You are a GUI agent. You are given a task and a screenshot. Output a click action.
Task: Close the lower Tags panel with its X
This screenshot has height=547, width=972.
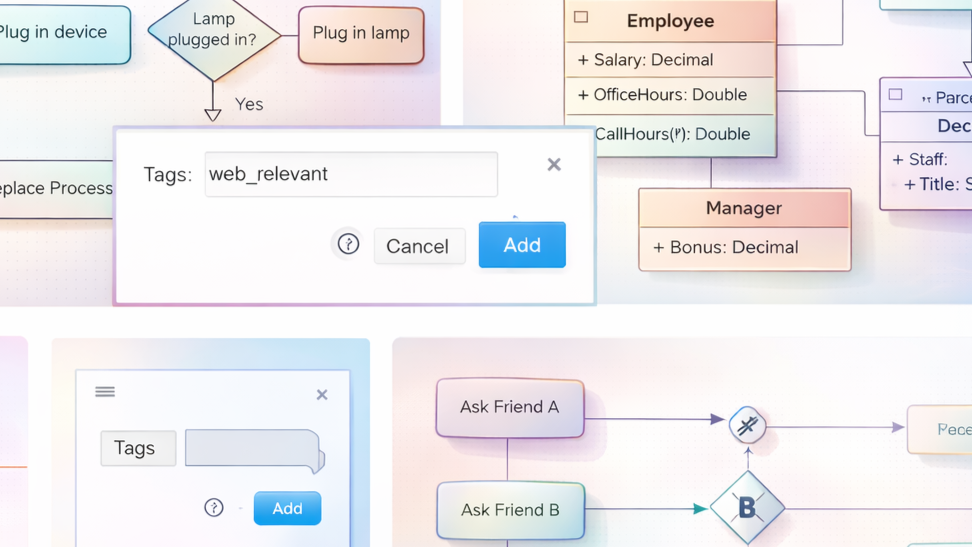(x=322, y=395)
